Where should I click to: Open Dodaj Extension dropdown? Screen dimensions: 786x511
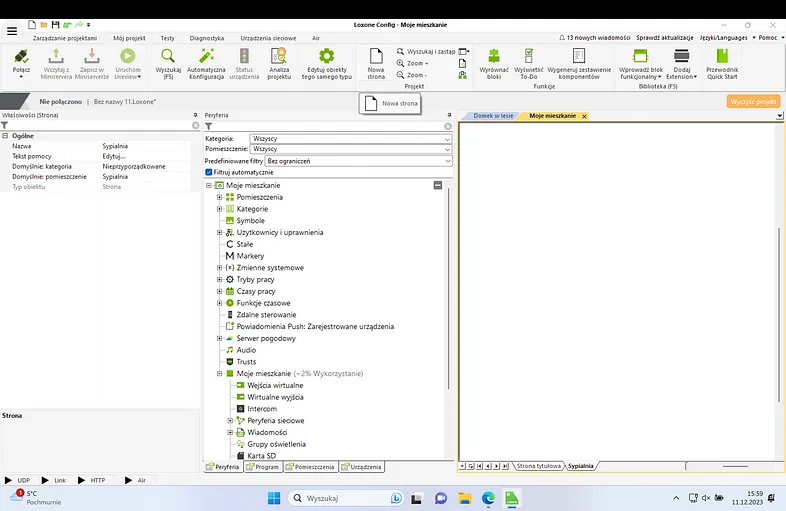tap(681, 64)
